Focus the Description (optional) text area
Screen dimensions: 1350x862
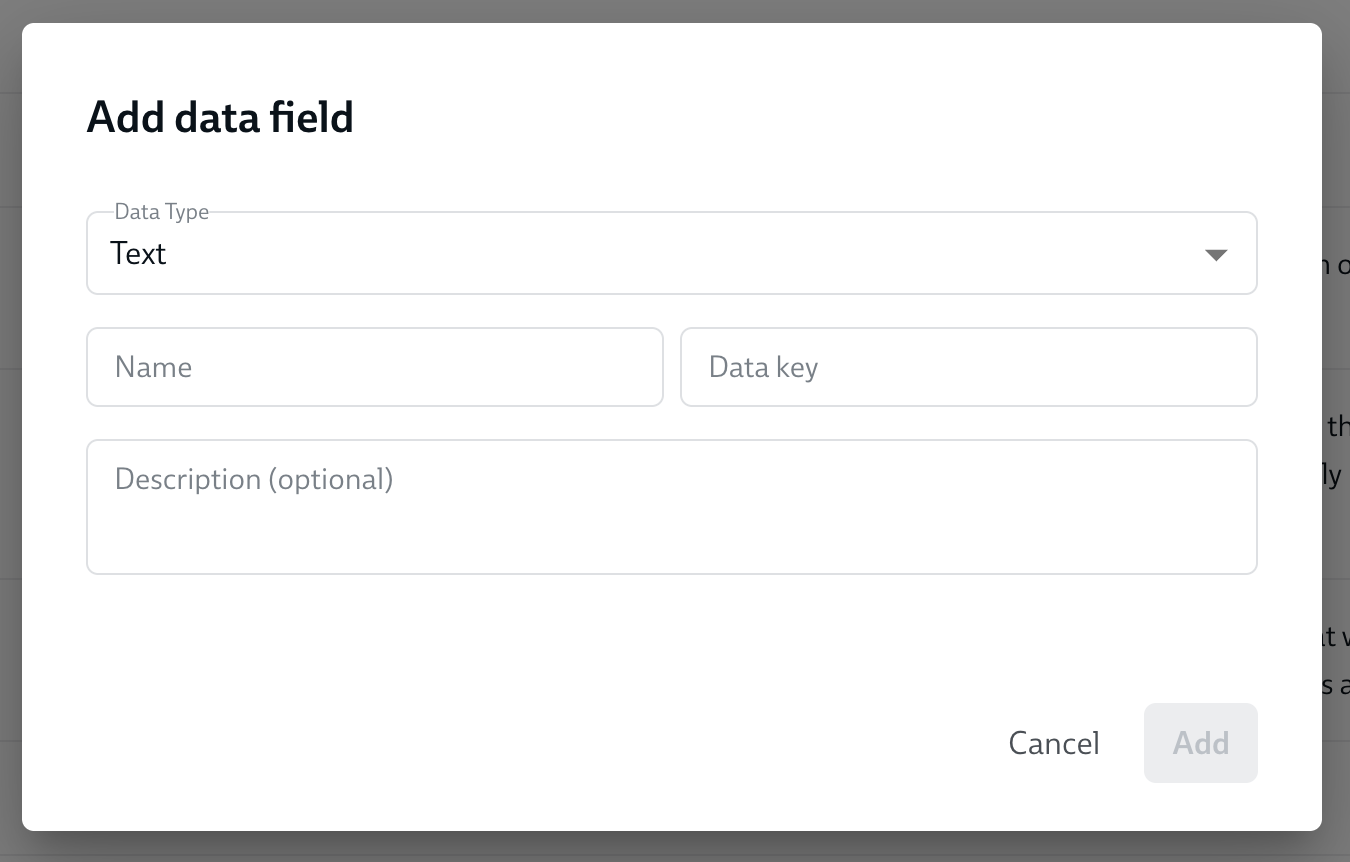tap(671, 507)
